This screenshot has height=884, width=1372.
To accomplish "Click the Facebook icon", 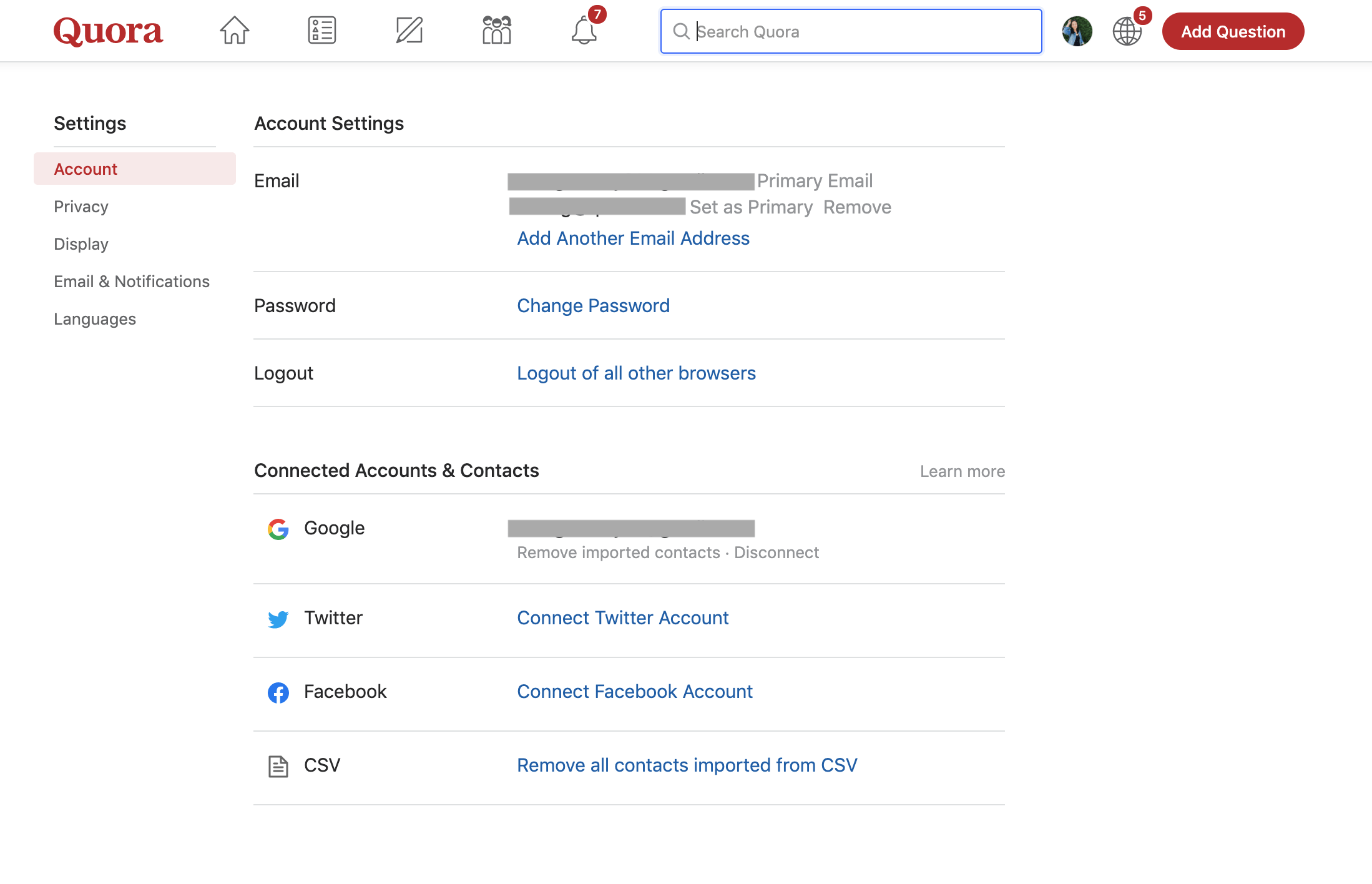I will pyautogui.click(x=278, y=692).
